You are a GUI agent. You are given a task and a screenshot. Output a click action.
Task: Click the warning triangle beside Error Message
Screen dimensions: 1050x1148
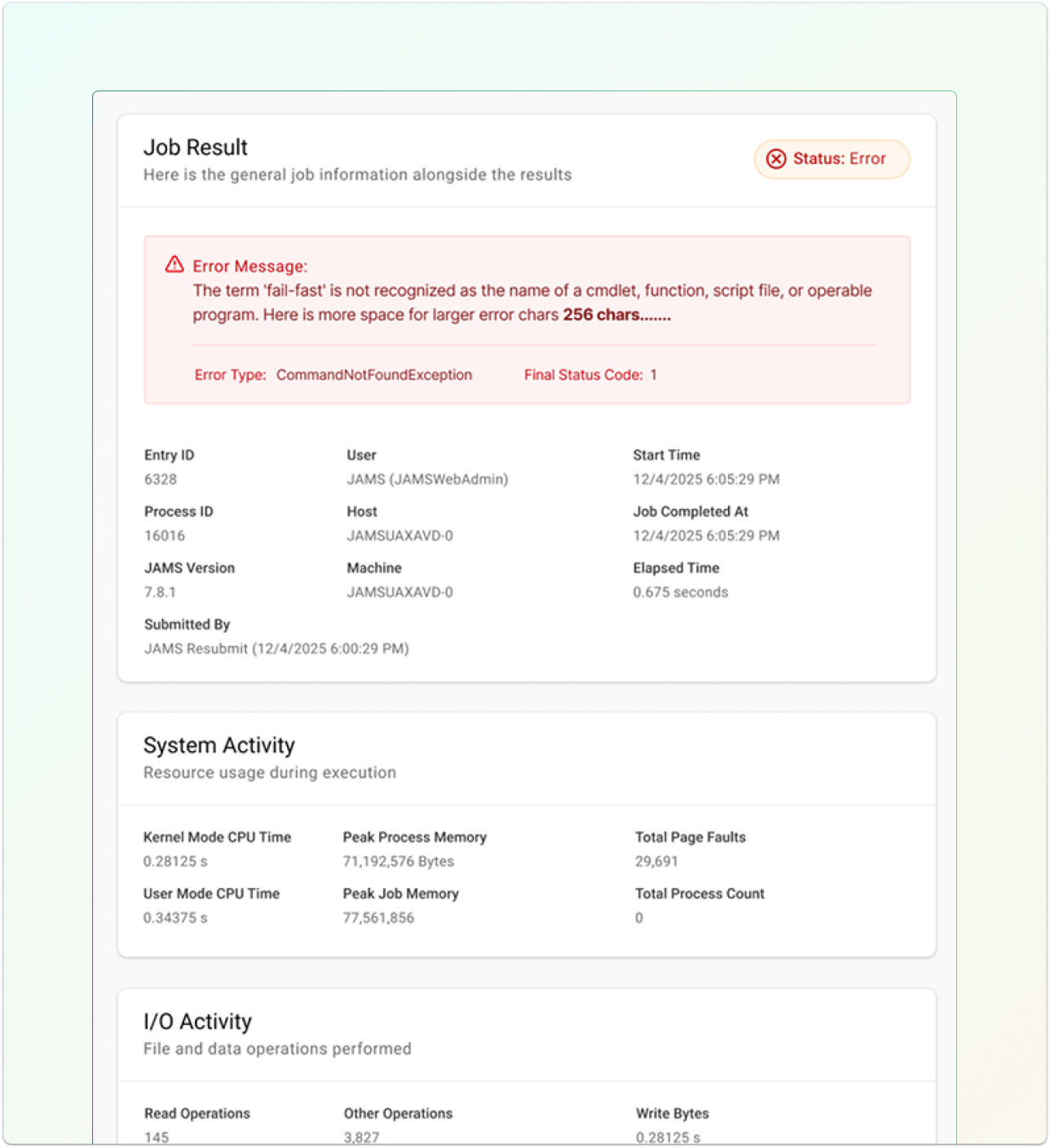point(174,265)
